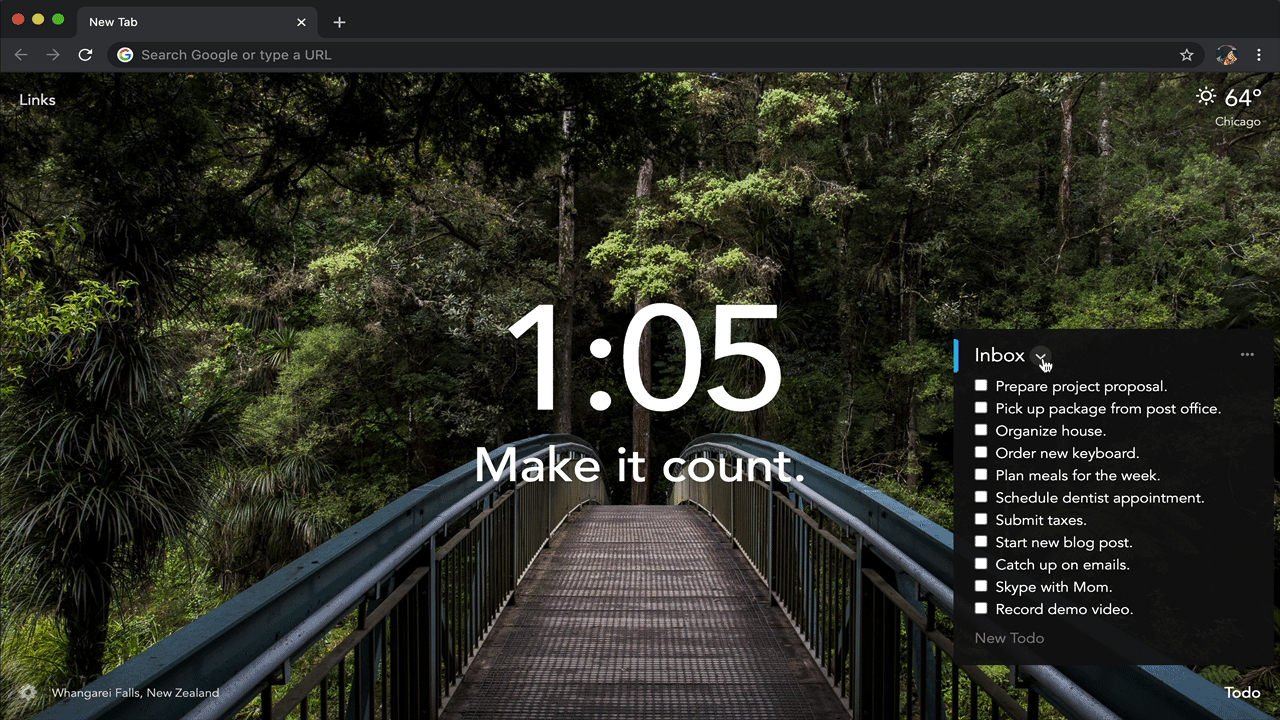Go back using the browser back arrow
The height and width of the screenshot is (720, 1280).
[x=21, y=55]
